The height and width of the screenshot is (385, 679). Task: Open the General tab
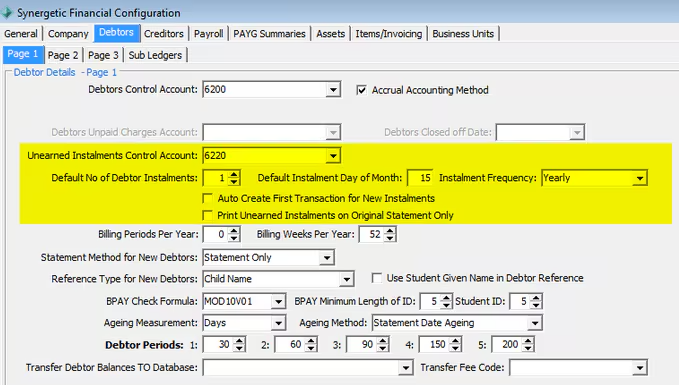[21, 34]
